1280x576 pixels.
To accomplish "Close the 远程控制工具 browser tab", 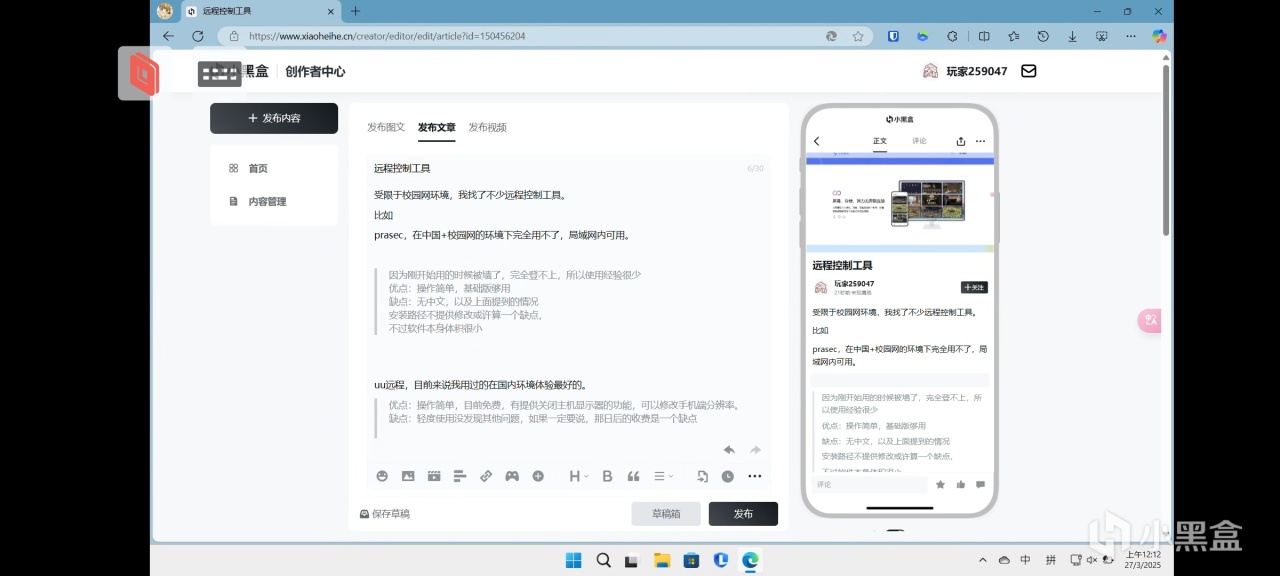I will click(331, 11).
